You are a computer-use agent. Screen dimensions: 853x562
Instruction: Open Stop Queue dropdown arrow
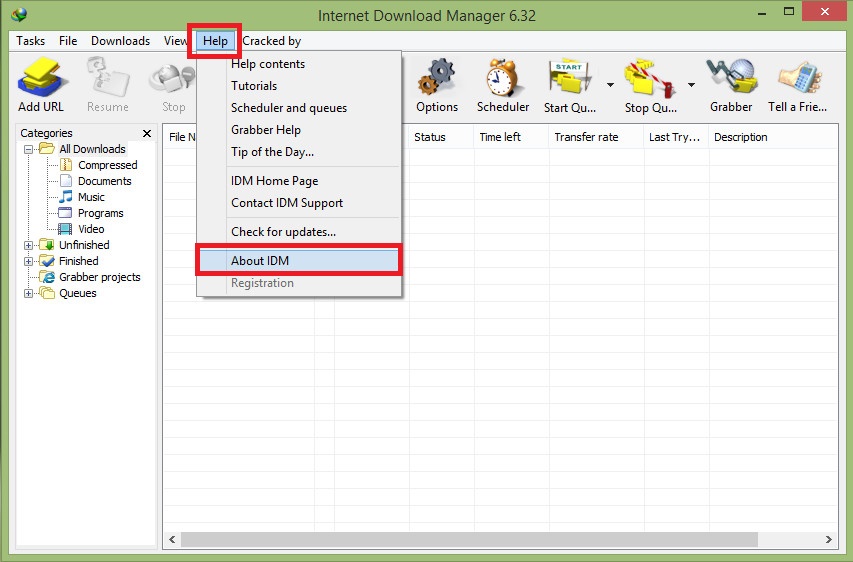point(691,85)
